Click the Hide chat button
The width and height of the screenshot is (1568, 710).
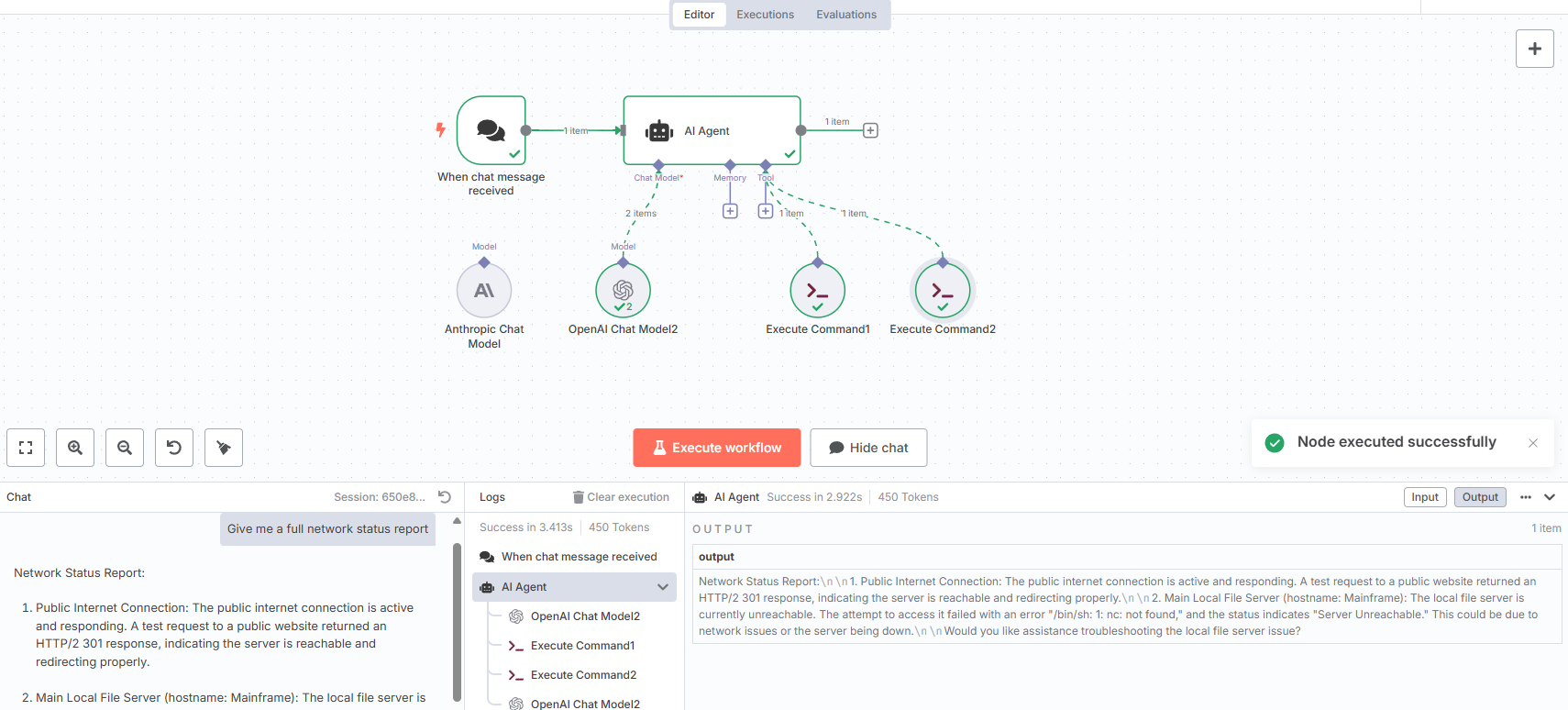tap(868, 448)
